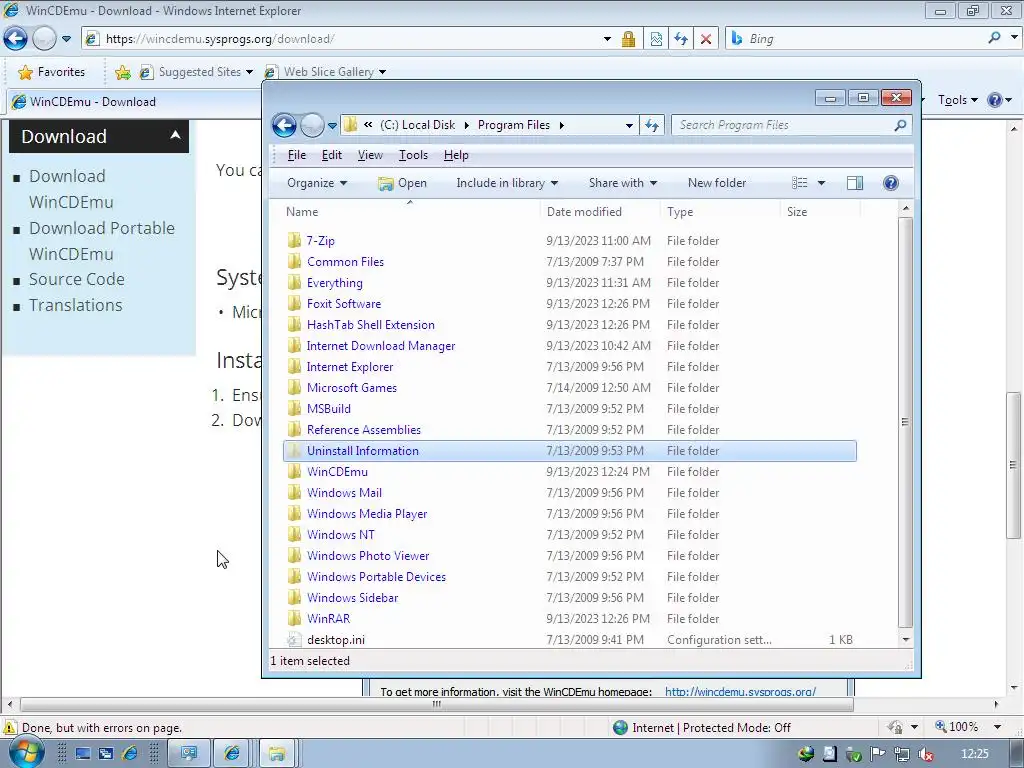The height and width of the screenshot is (768, 1024).
Task: Open the View menu in Explorer
Action: click(x=370, y=155)
